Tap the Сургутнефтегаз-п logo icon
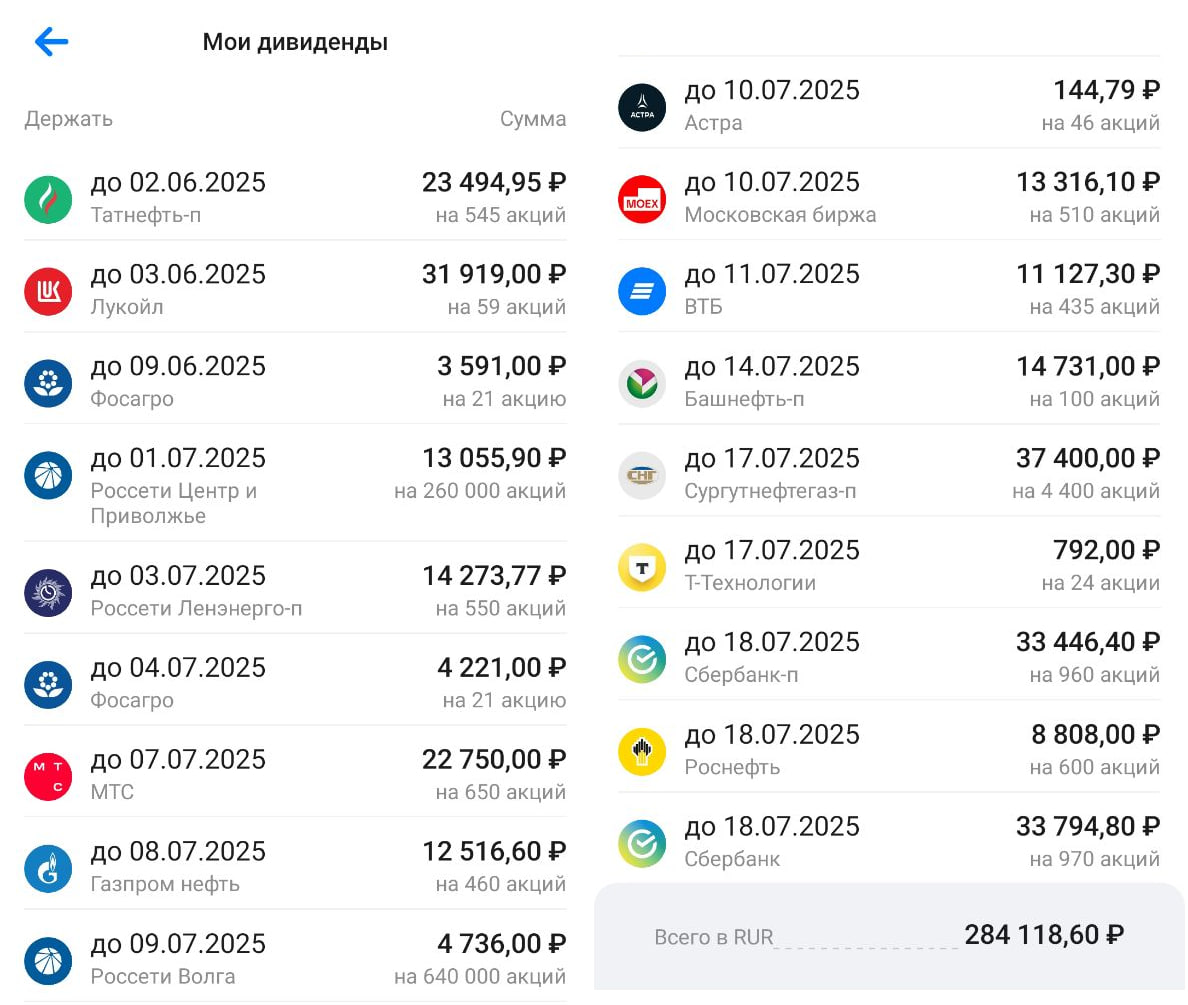1188x1005 pixels. (642, 475)
